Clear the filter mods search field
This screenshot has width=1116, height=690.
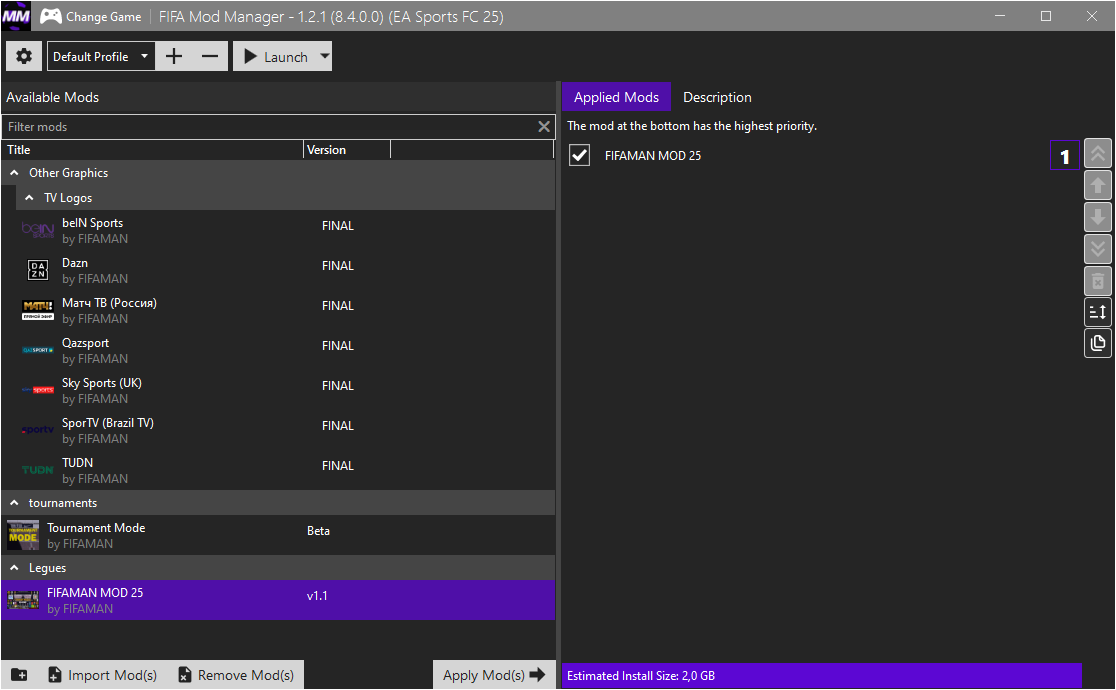point(544,127)
